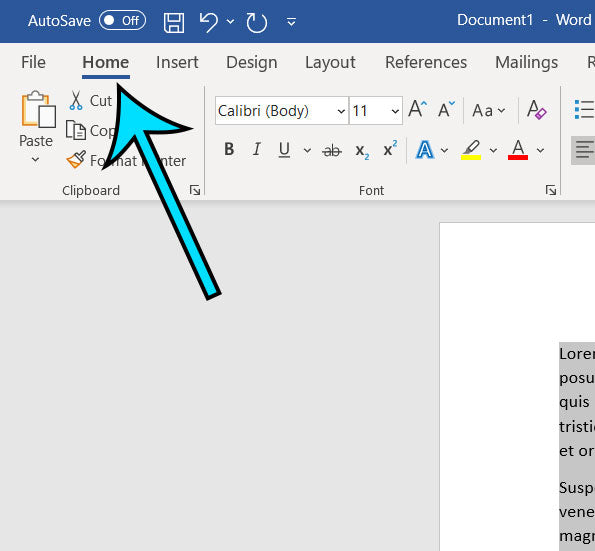Toggle the AutoSave switch
Viewport: 595px width, 551px height.
[122, 20]
